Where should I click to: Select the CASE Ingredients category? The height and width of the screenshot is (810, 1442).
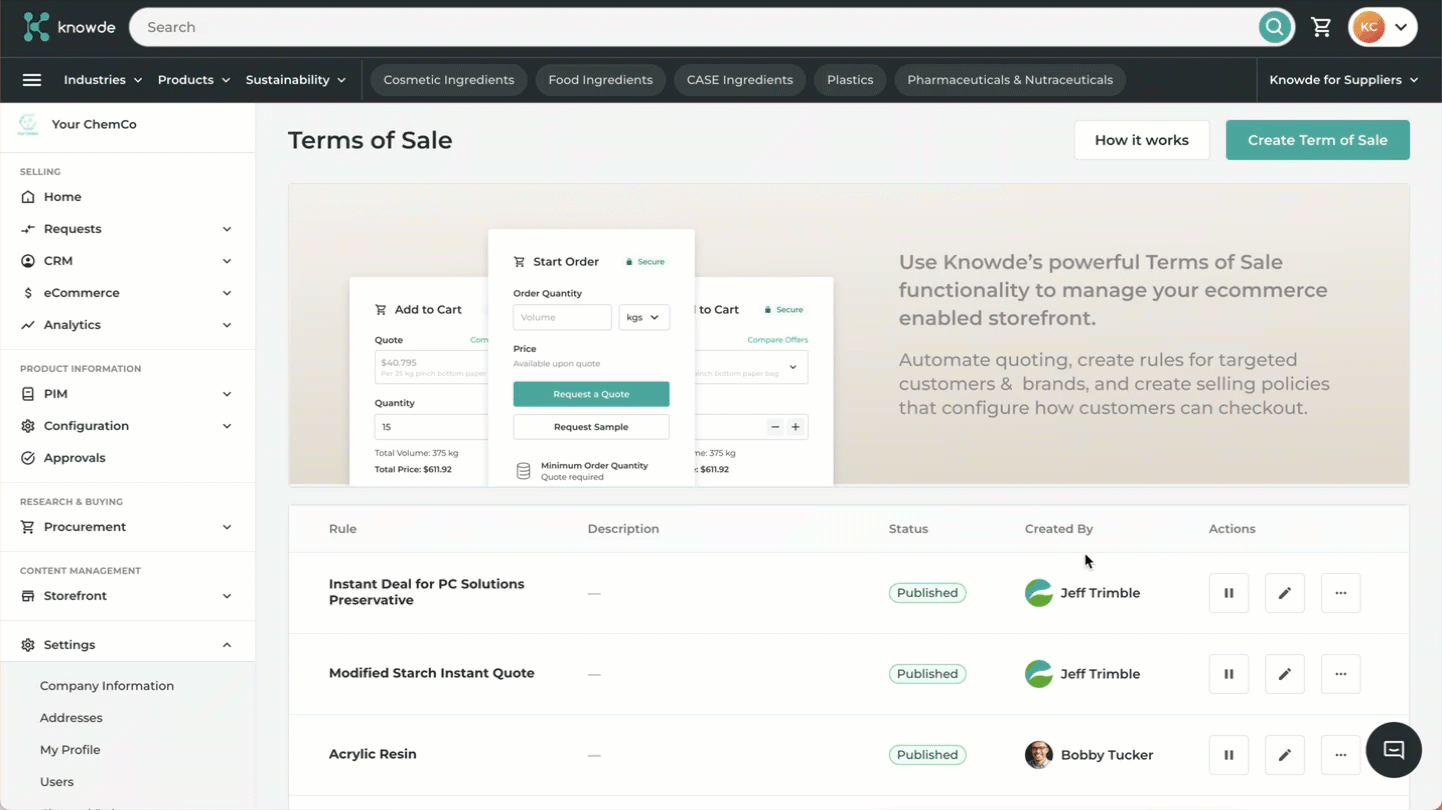pyautogui.click(x=740, y=80)
